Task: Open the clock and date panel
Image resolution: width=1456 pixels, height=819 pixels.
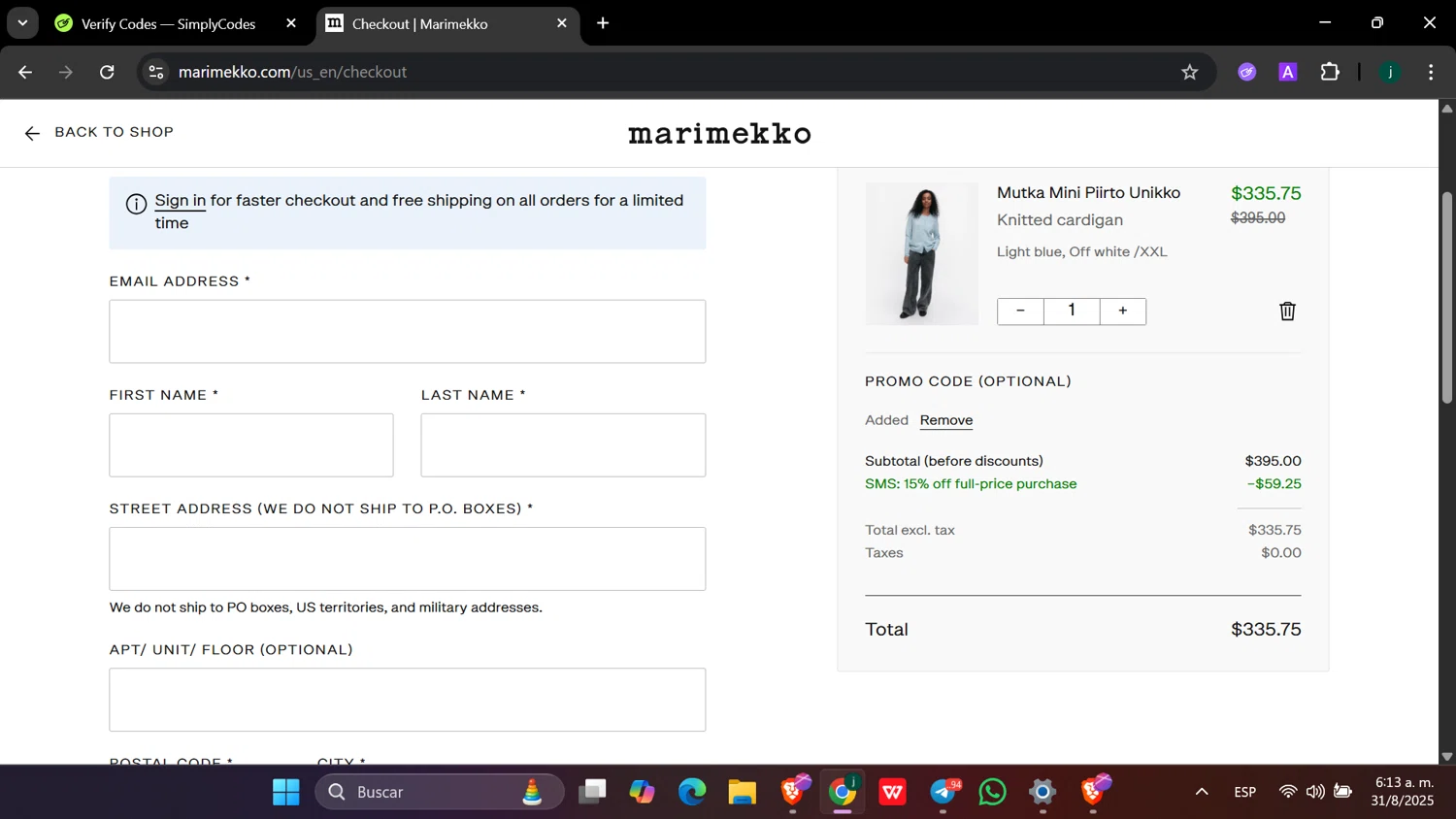Action: 1403,792
